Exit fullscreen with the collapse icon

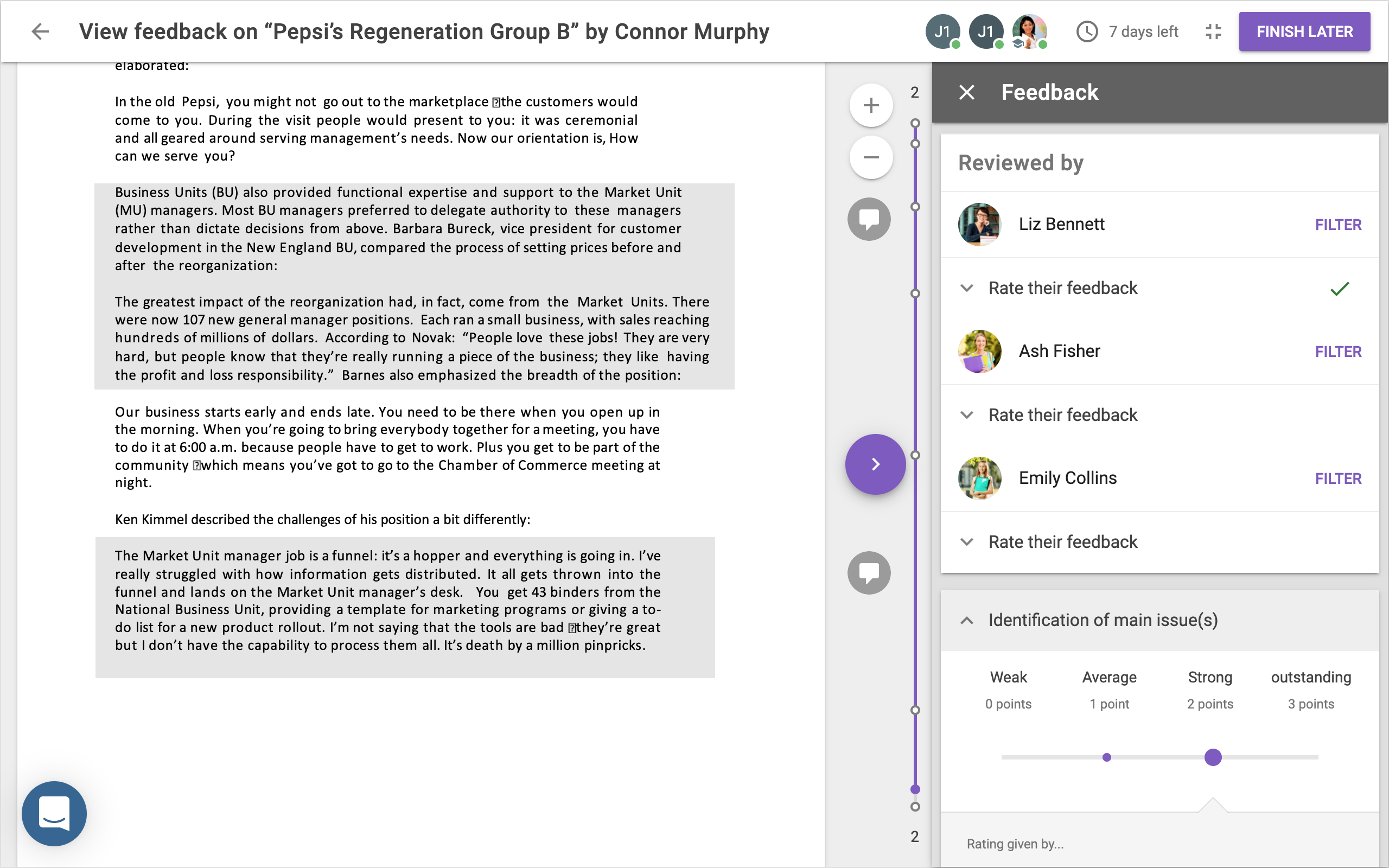click(x=1213, y=31)
